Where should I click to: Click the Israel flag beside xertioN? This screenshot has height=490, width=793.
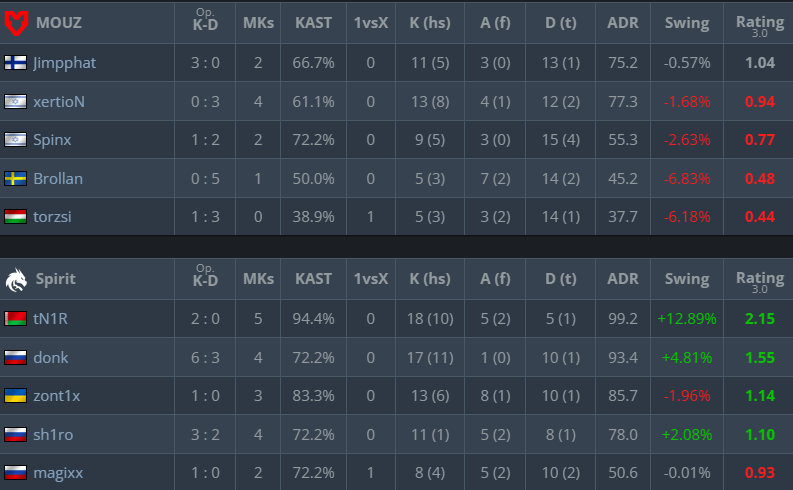pyautogui.click(x=15, y=101)
